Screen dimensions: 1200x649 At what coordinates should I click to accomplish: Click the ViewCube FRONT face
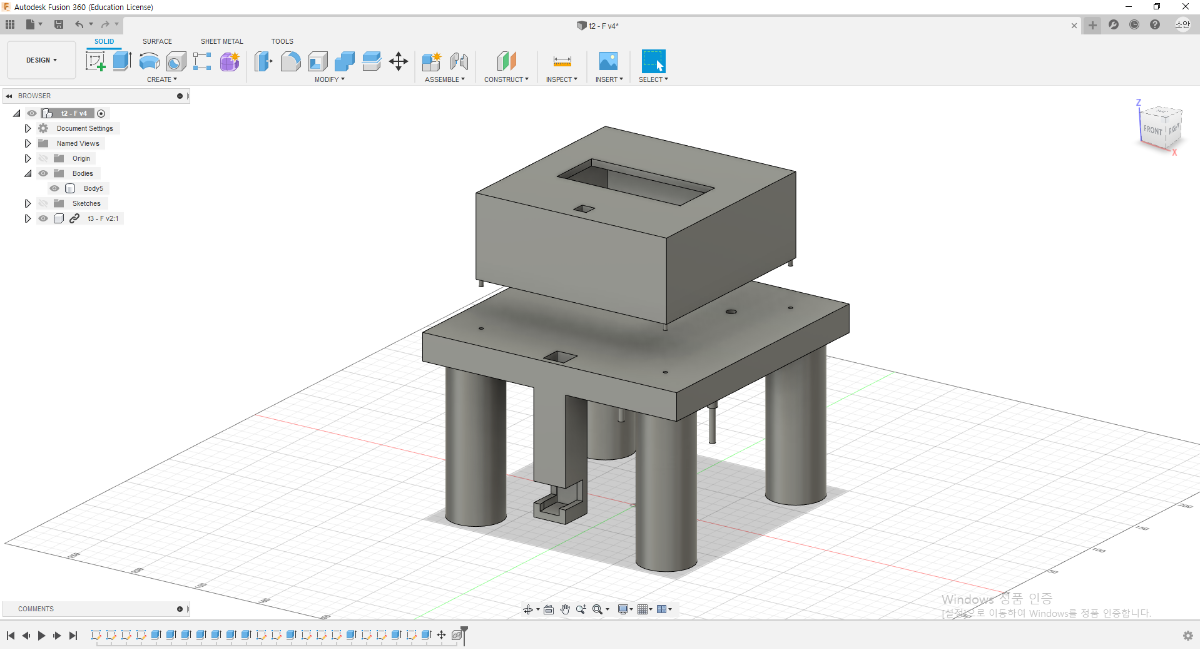(1152, 130)
